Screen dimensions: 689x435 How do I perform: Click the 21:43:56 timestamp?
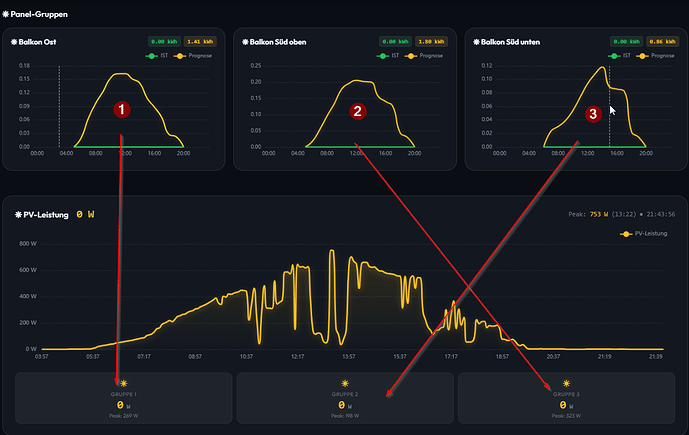[660, 214]
